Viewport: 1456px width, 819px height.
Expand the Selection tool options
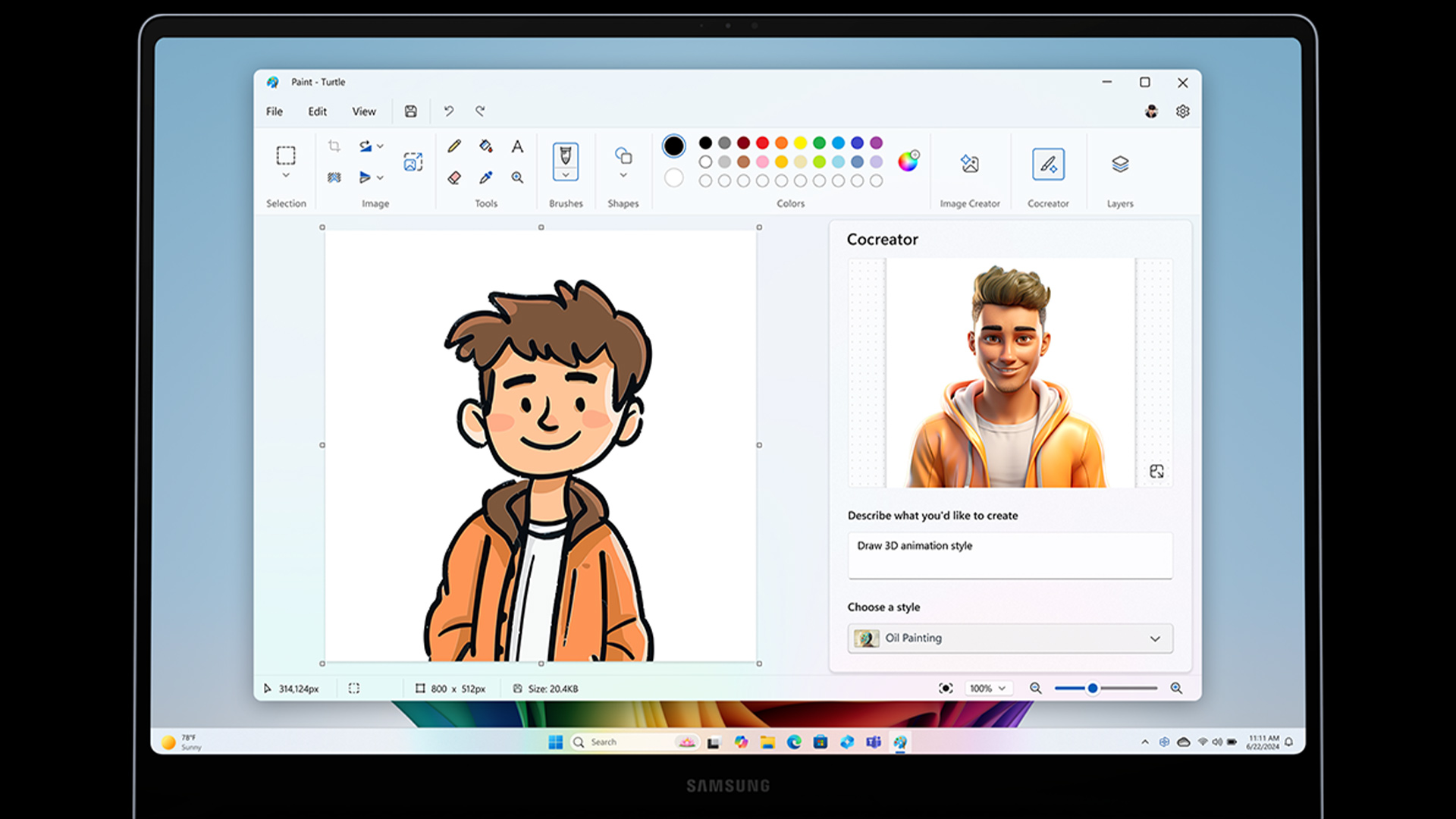coord(286,174)
